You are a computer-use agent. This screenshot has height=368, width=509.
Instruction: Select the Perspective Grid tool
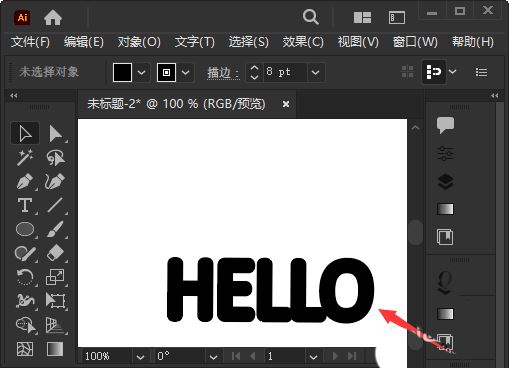(x=55, y=325)
